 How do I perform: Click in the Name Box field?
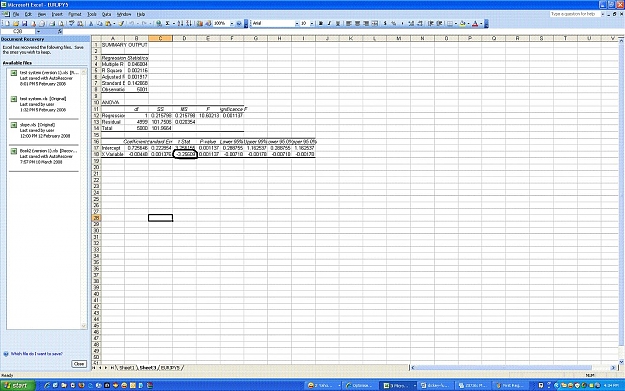[x=18, y=31]
